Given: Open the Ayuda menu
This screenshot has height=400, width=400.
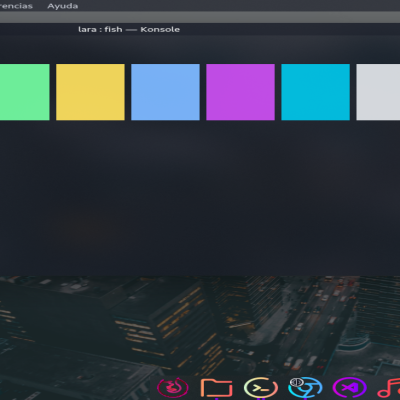Looking at the screenshot, I should tap(63, 6).
